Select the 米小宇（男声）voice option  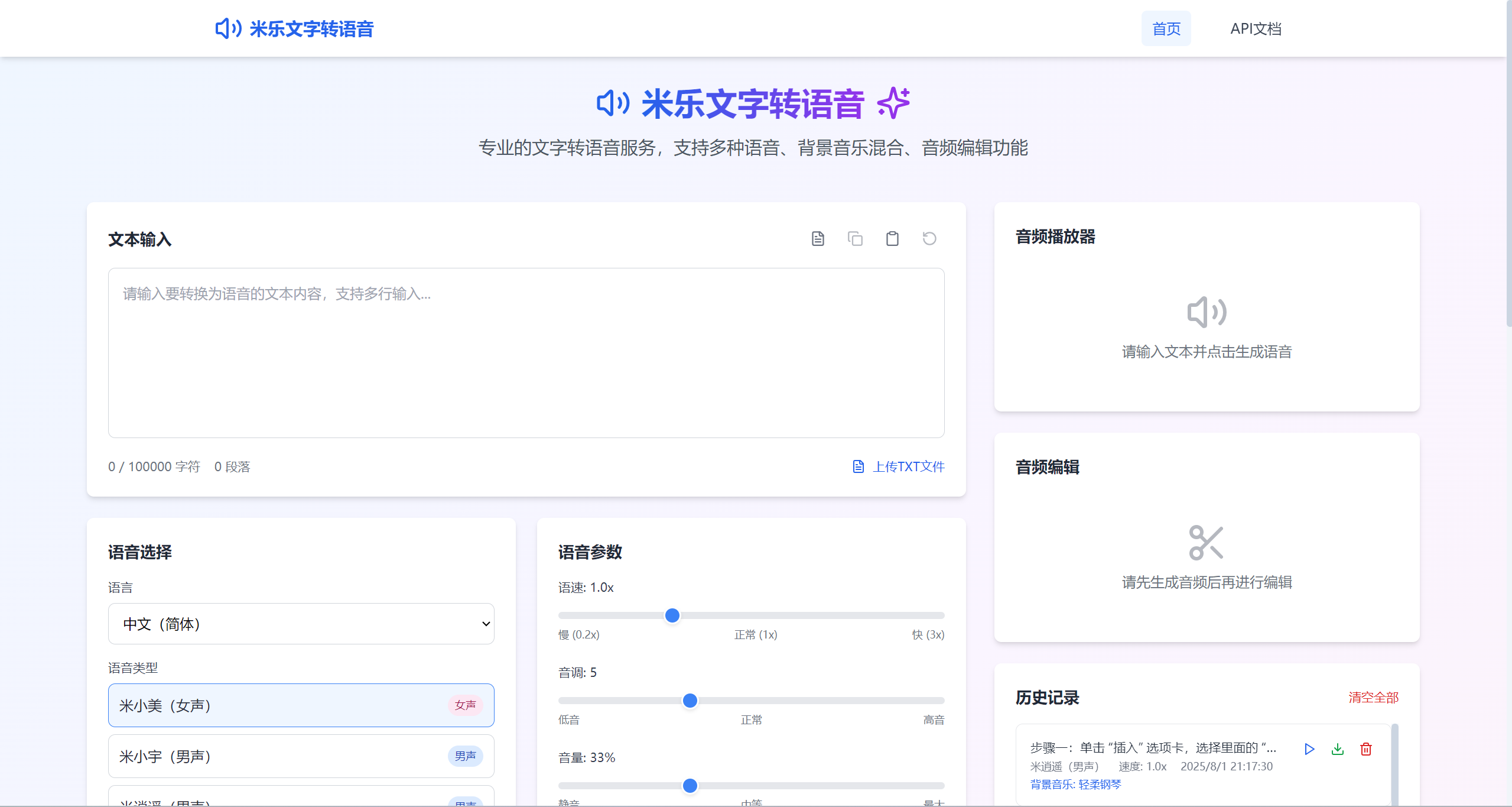pos(301,756)
